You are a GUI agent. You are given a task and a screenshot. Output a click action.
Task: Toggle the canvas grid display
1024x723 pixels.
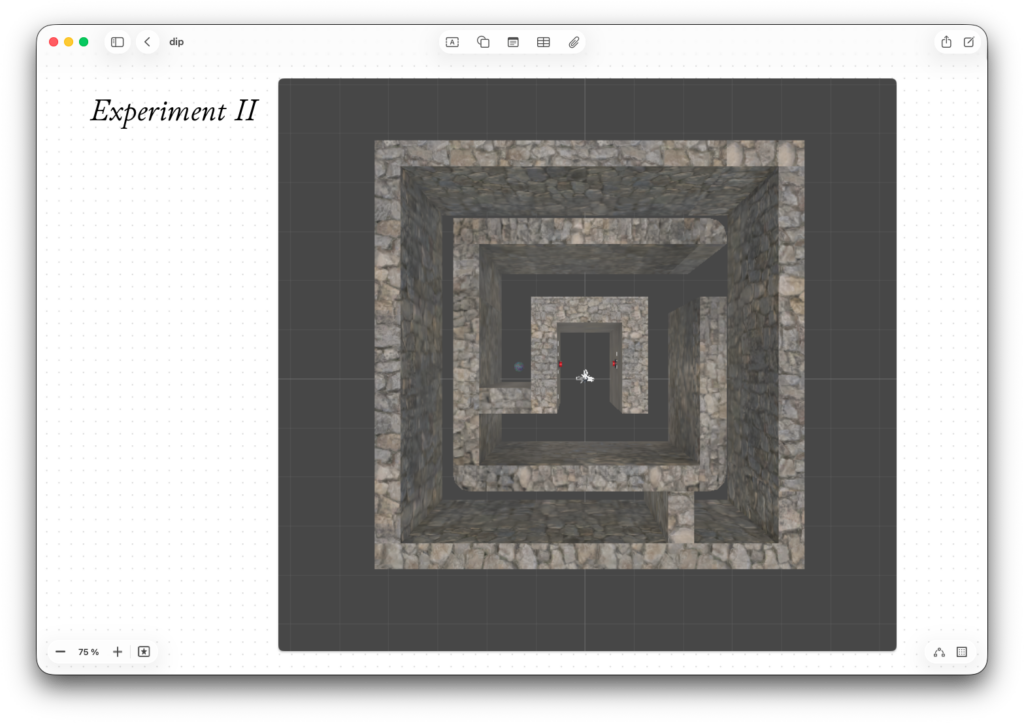[962, 652]
